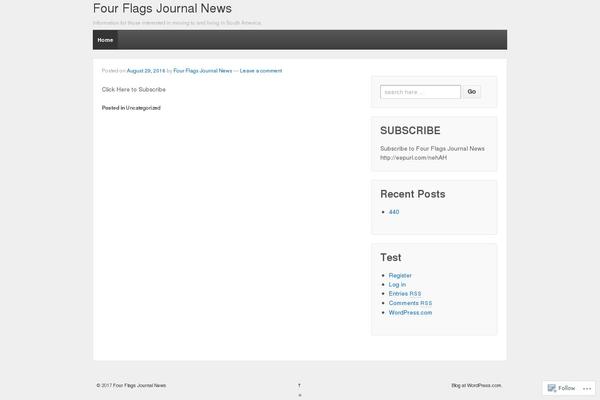This screenshot has width=600, height=400.
Task: Open the Uncategorized category link
Action: [143, 108]
